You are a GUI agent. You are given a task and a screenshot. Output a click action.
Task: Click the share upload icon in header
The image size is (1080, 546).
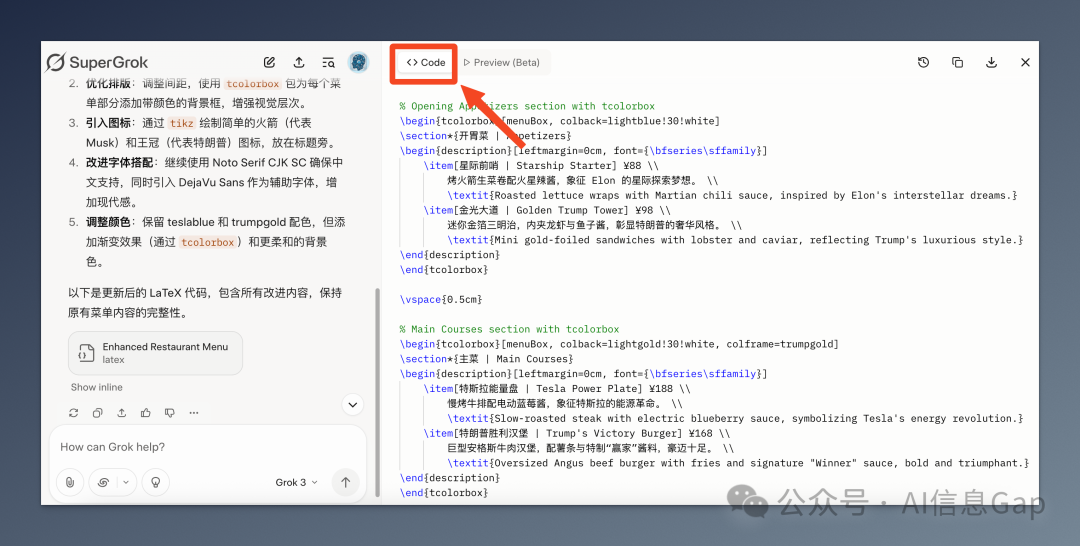point(299,62)
